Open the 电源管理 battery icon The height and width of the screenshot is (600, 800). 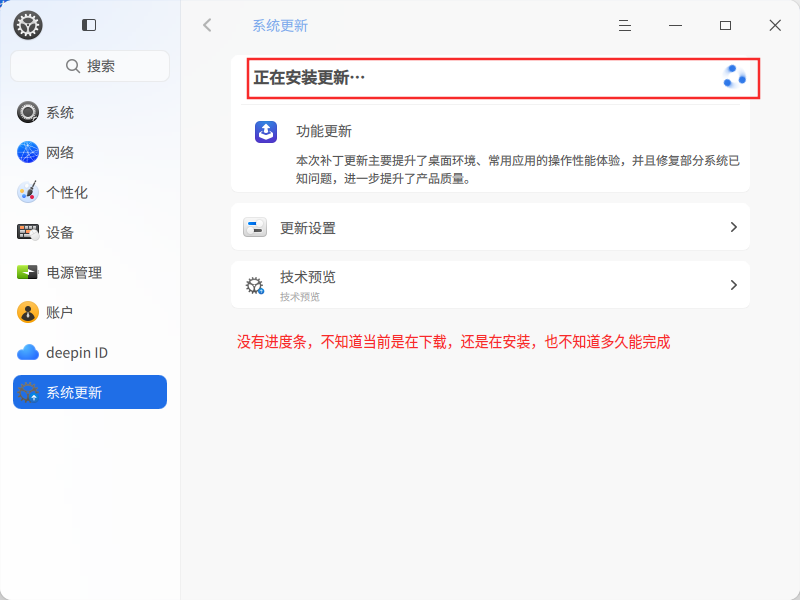click(x=28, y=272)
